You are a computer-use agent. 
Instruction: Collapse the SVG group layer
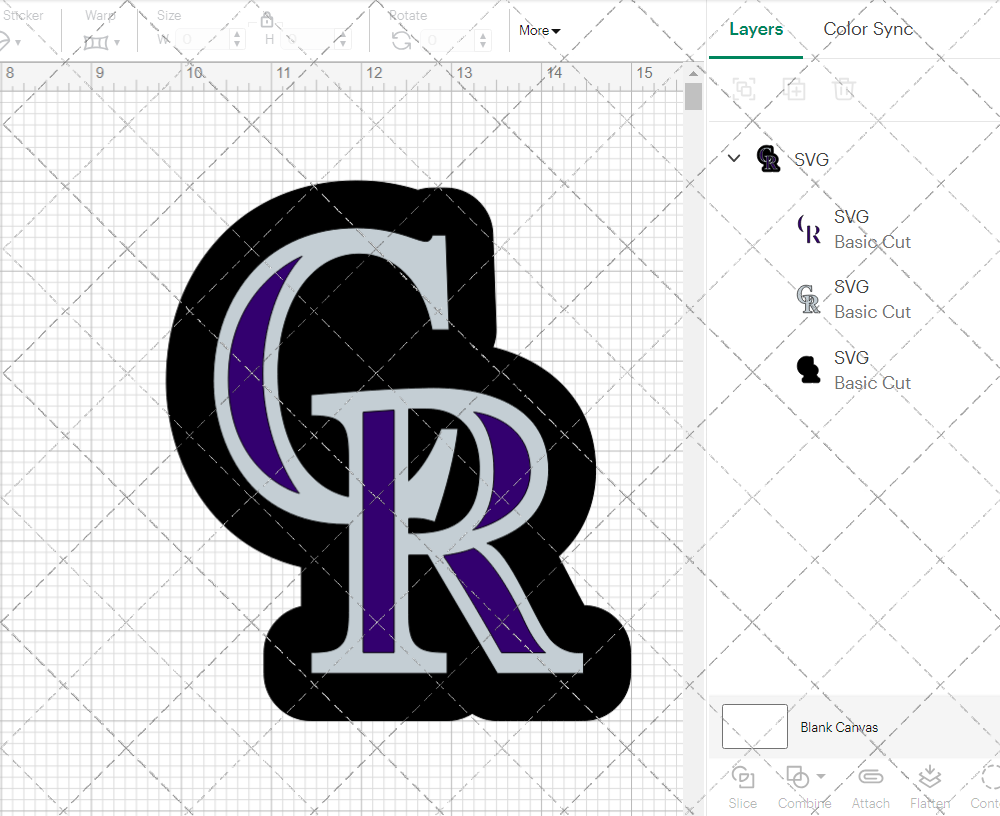(x=734, y=158)
